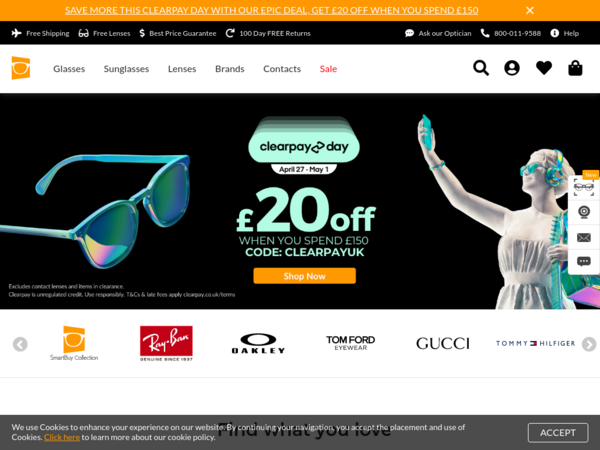This screenshot has width=600, height=450.
Task: Accept the cookie notice
Action: pos(558,433)
